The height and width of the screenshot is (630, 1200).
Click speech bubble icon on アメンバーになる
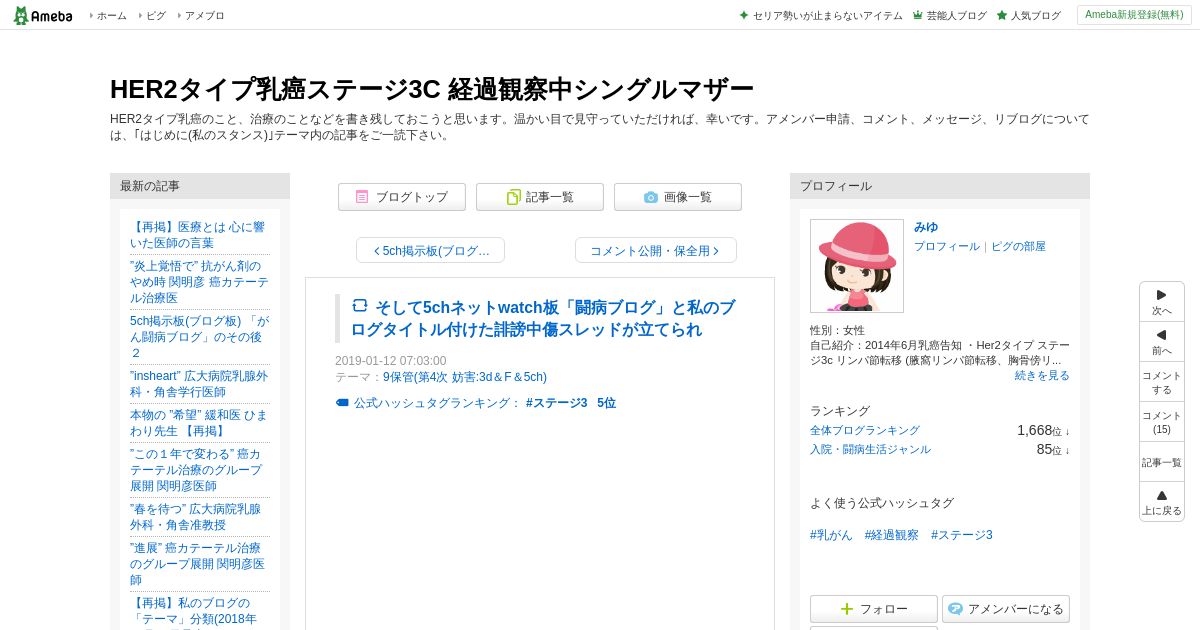(955, 609)
